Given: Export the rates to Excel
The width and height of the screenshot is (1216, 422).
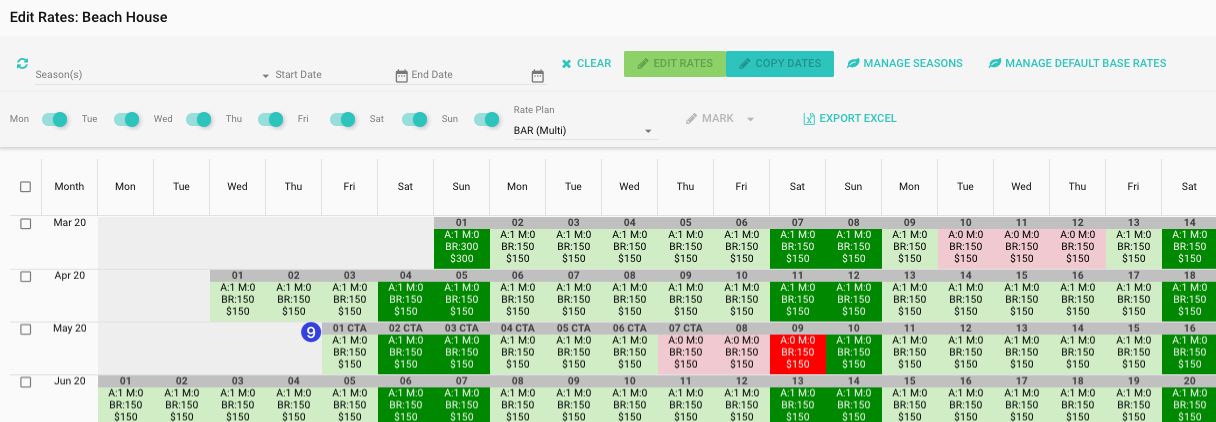Looking at the screenshot, I should [849, 119].
